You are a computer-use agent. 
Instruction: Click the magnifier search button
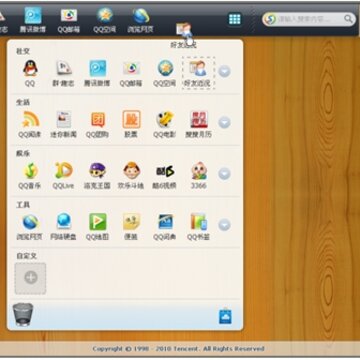coord(348,19)
